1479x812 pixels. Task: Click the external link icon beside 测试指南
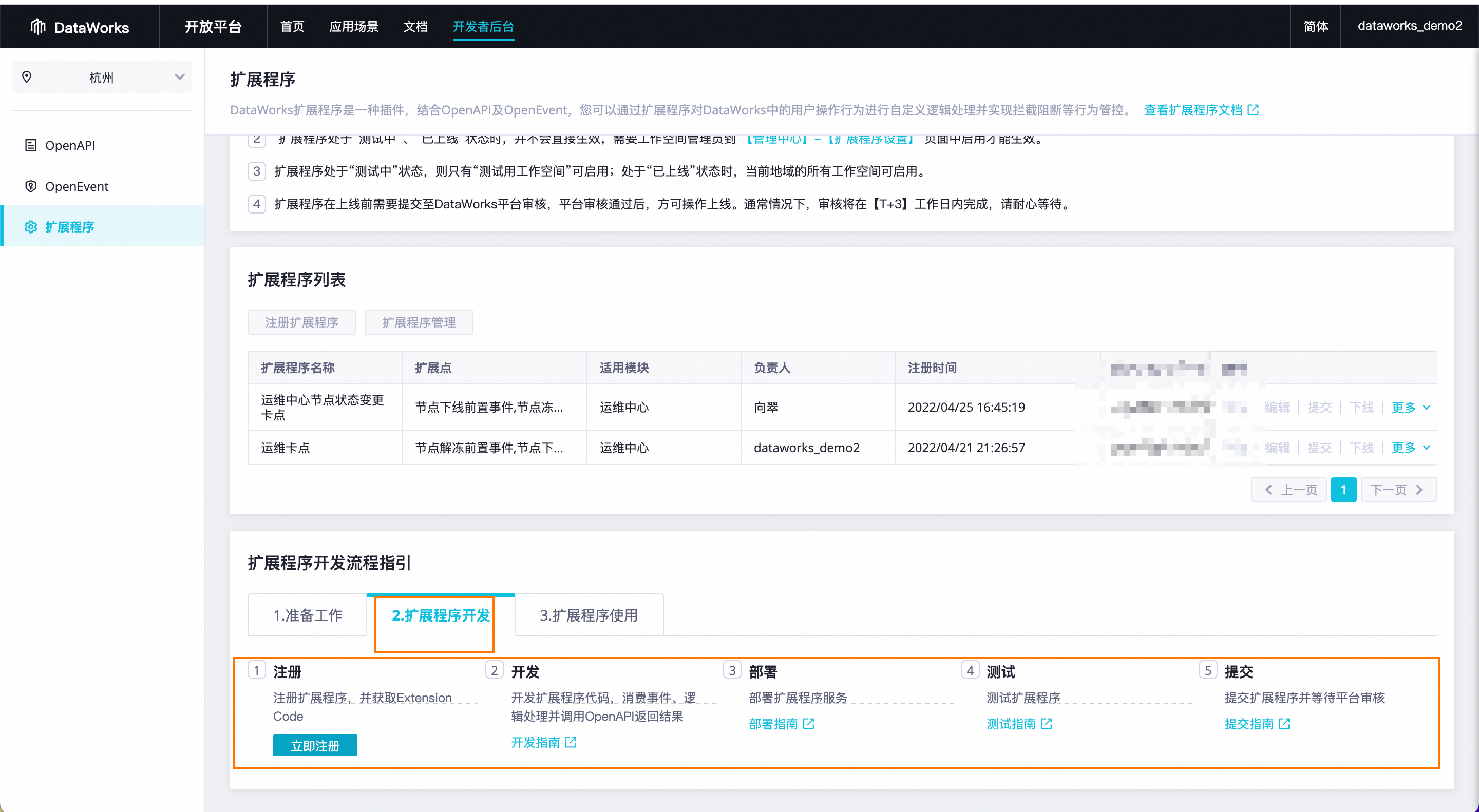coord(1046,724)
